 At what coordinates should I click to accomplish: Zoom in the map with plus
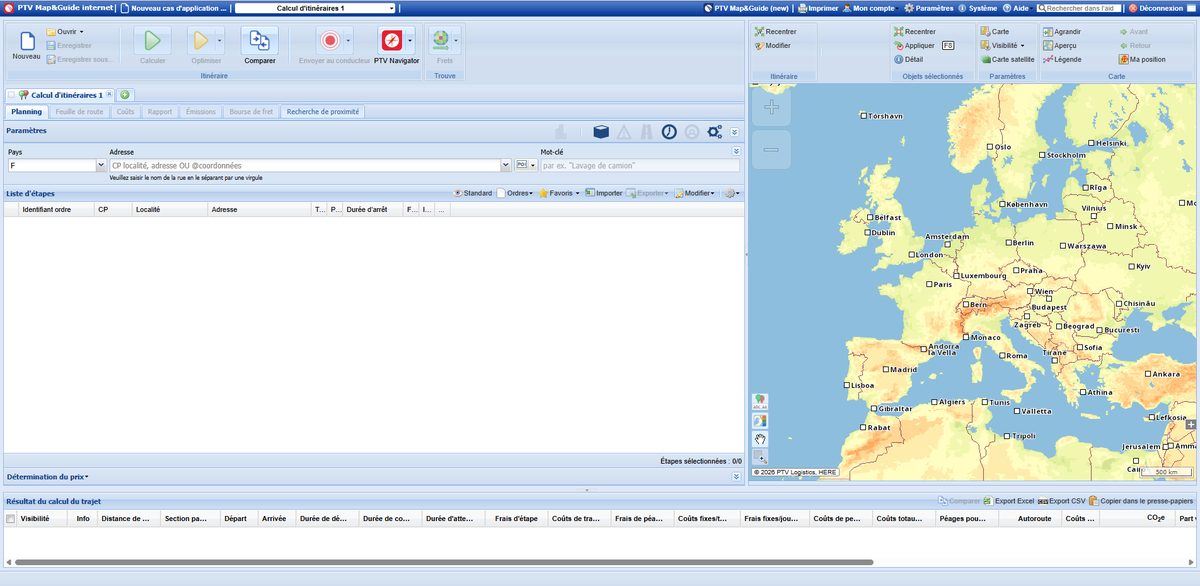pos(771,107)
